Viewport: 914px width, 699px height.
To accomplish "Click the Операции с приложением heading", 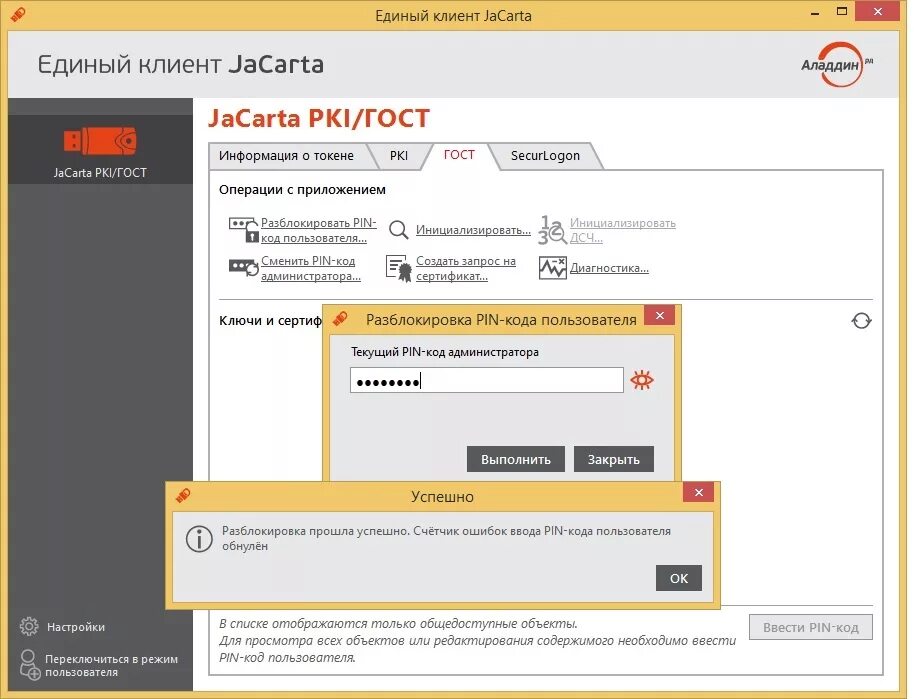I will tap(302, 189).
